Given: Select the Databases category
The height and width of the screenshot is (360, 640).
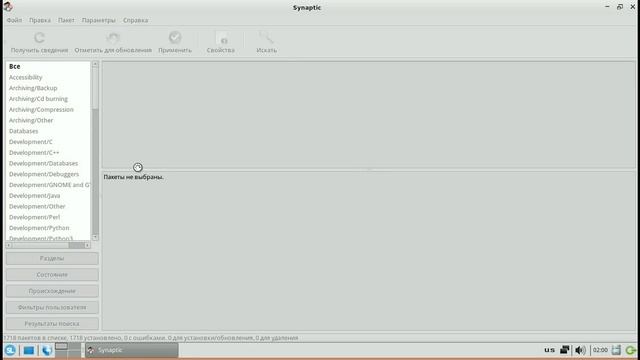Looking at the screenshot, I should [48, 131].
